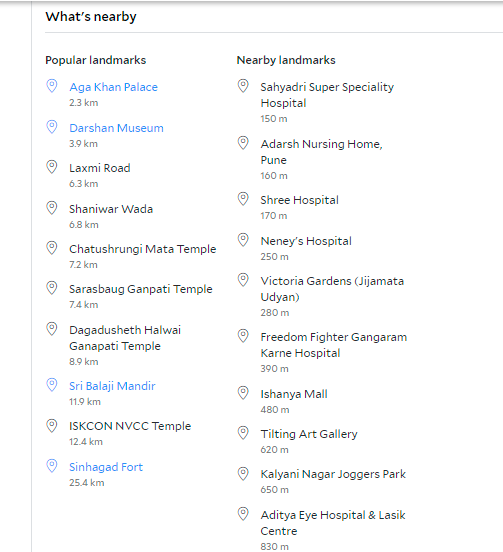Screen dimensions: 503x552
Task: Click the Nearby landmarks heading
Action: tap(286, 60)
